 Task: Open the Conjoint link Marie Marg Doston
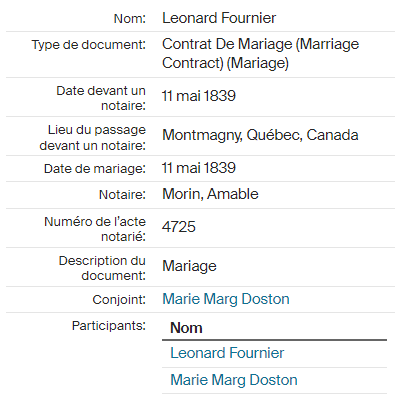tap(226, 299)
